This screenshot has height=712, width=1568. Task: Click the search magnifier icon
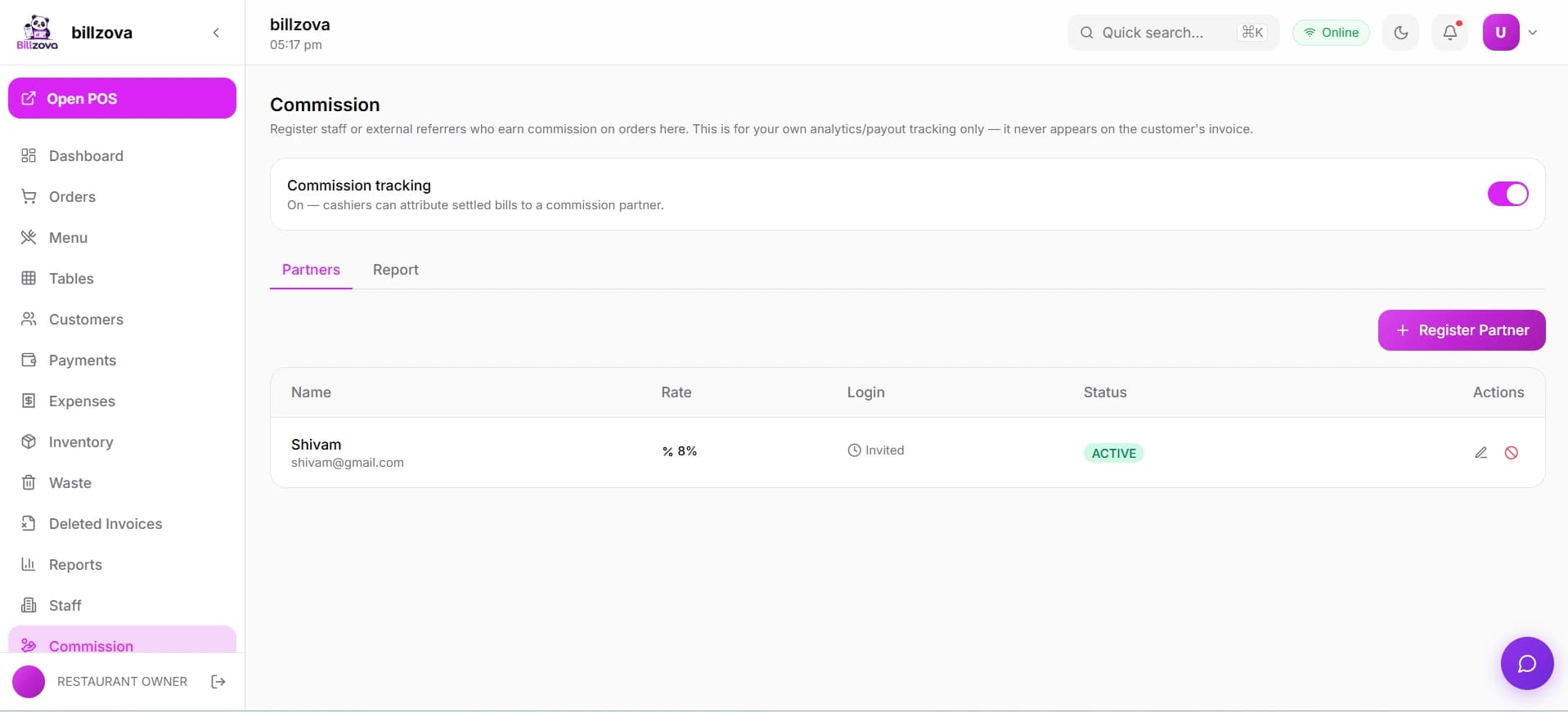[1086, 33]
